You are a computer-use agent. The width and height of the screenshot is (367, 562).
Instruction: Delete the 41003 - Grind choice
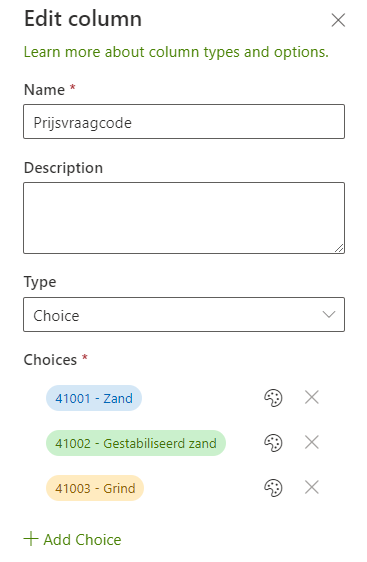pyautogui.click(x=312, y=487)
